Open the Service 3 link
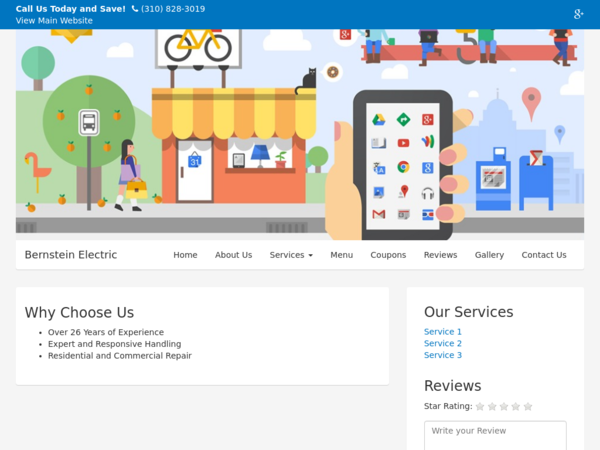Viewport: 600px width, 450px height. pos(443,355)
